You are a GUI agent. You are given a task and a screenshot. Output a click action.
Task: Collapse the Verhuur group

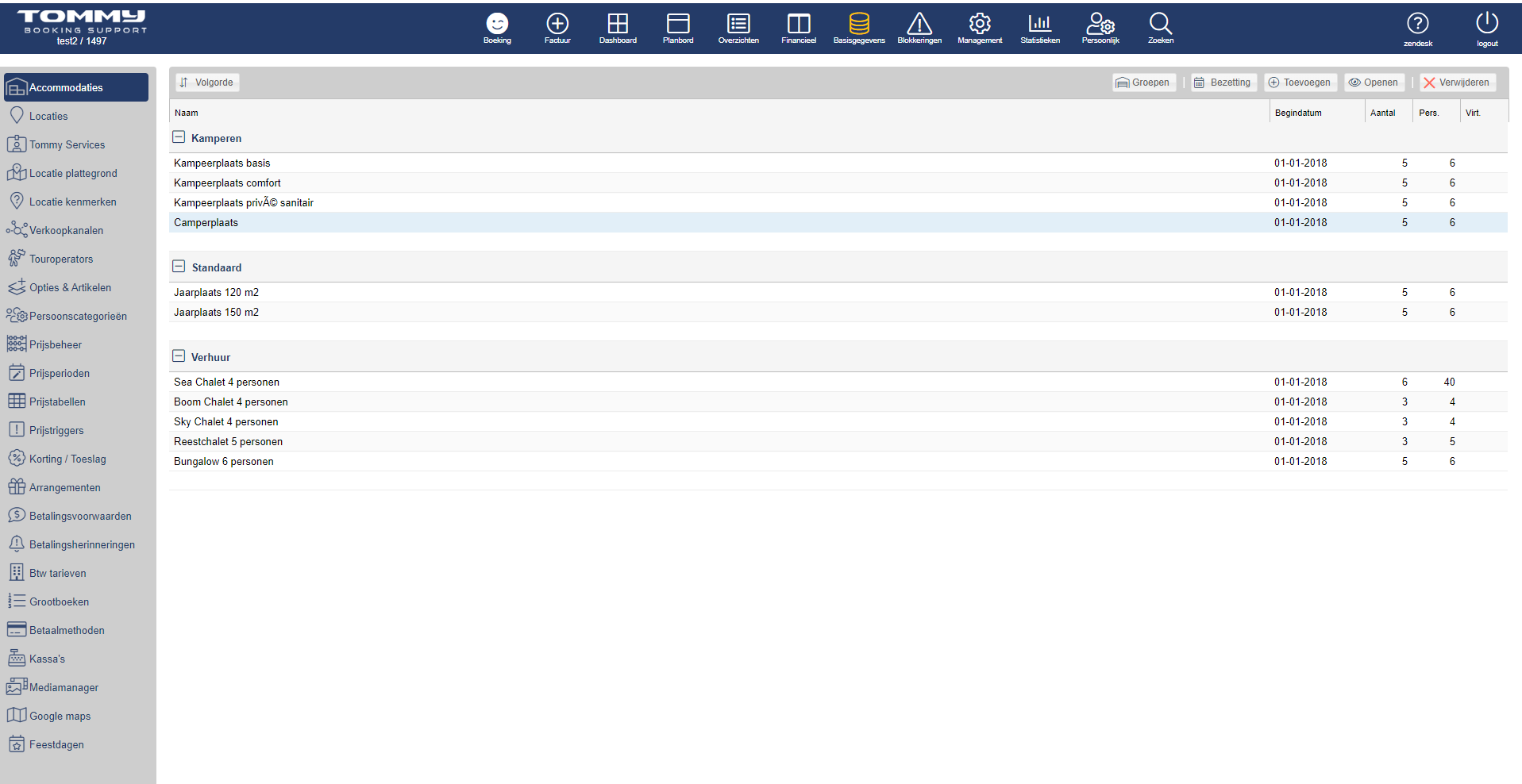pos(179,356)
